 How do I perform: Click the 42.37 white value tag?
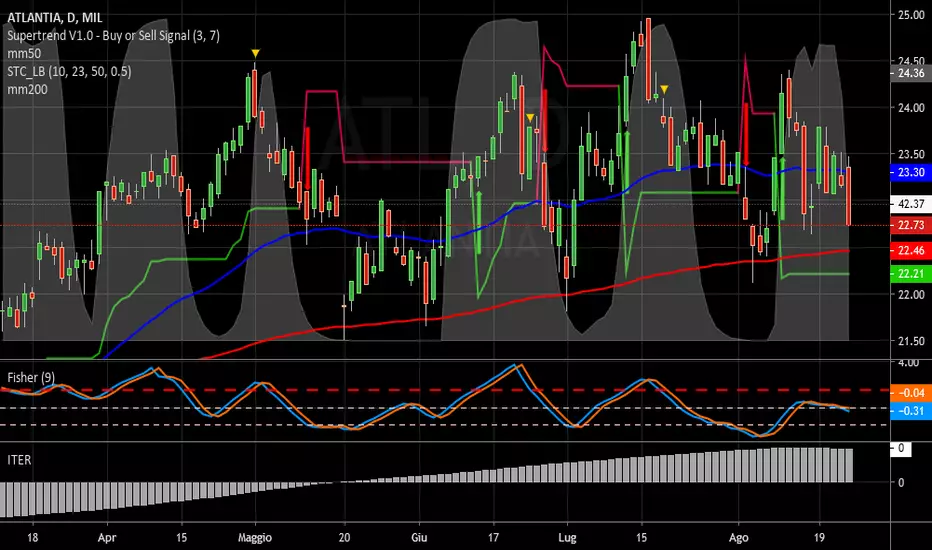911,204
